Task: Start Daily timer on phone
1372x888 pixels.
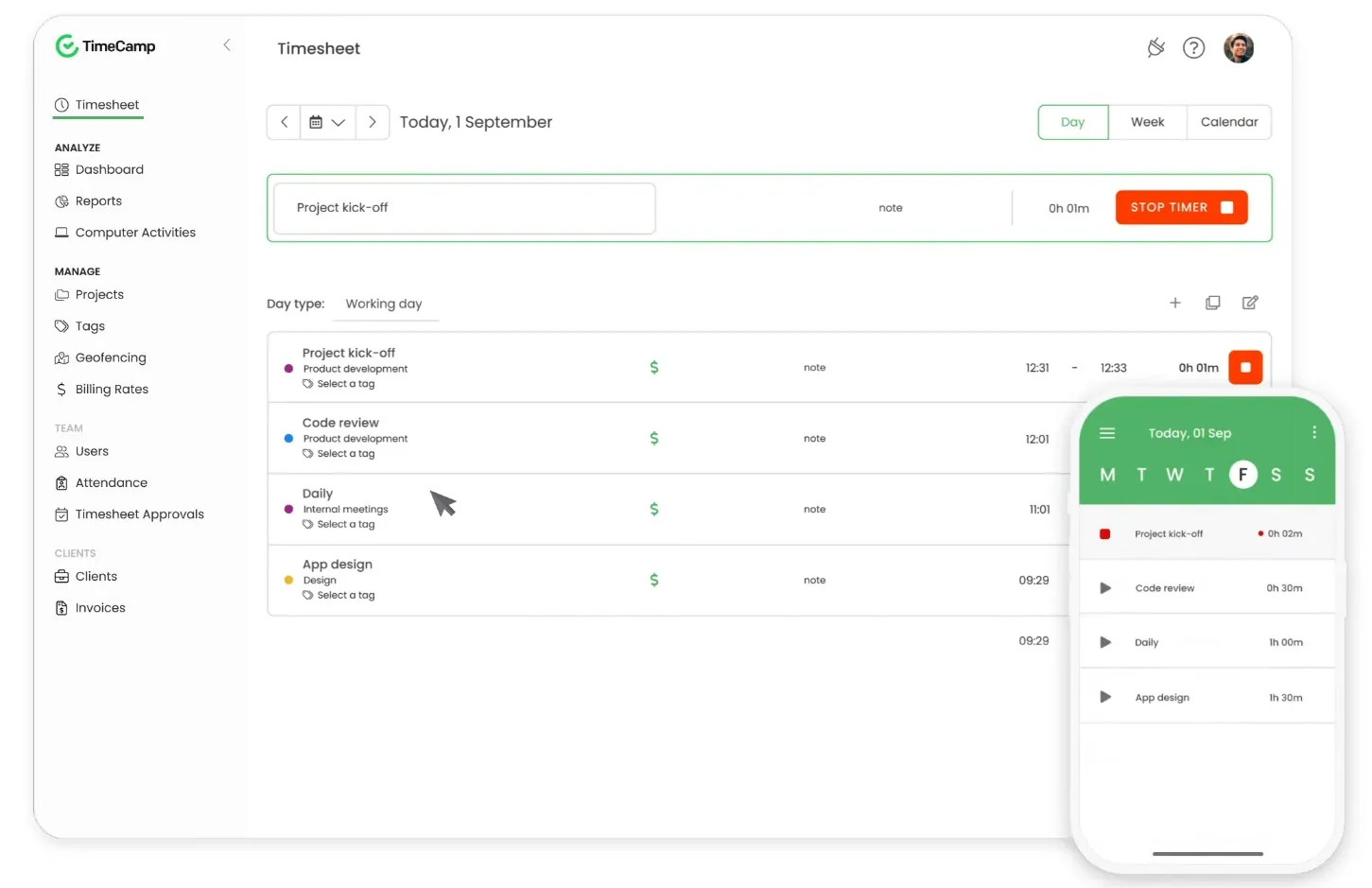Action: pyautogui.click(x=1105, y=642)
